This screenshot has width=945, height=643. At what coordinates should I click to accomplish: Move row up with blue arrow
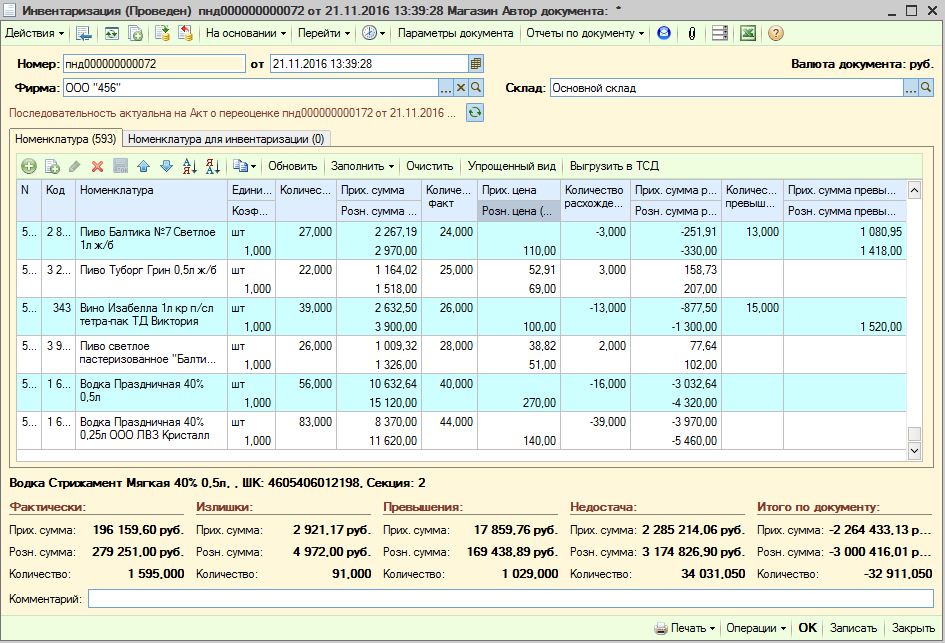point(143,166)
